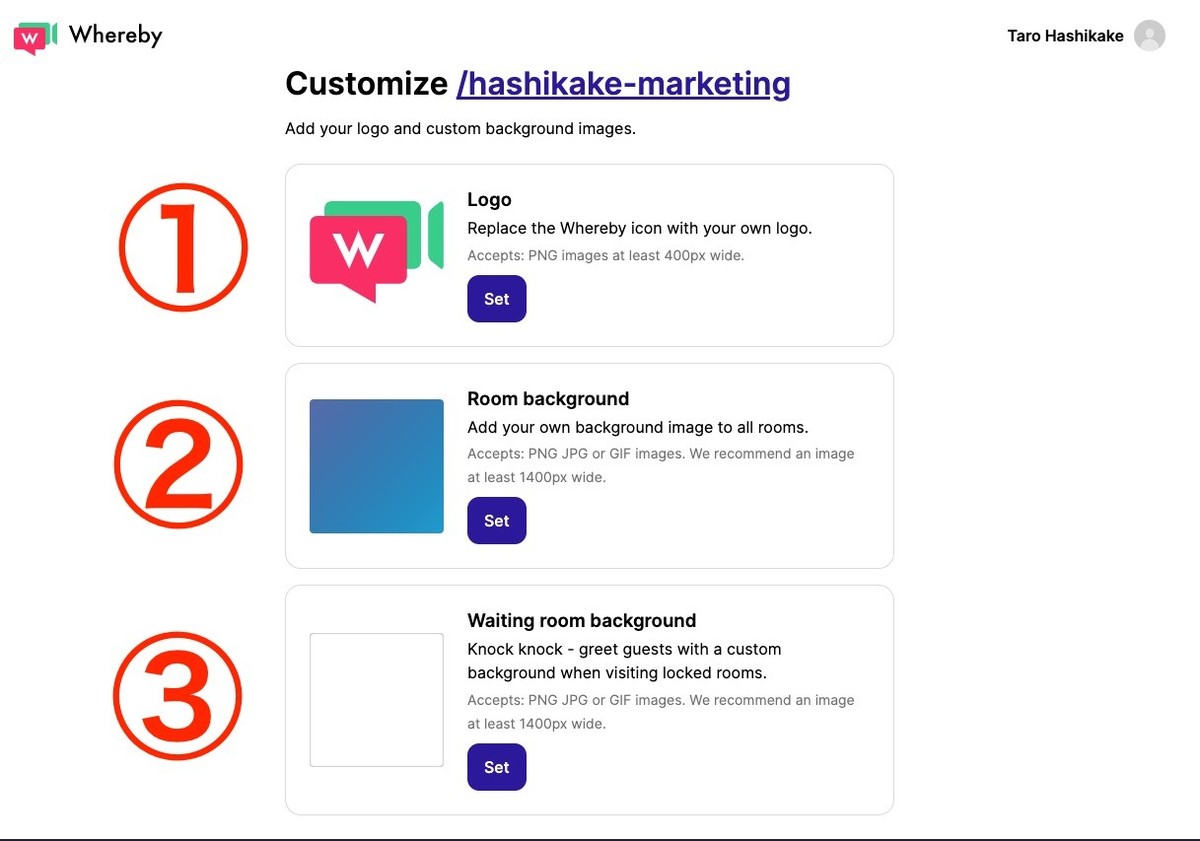The width and height of the screenshot is (1200, 841).
Task: Click 'Add your logo and custom background images.'
Action: (460, 129)
